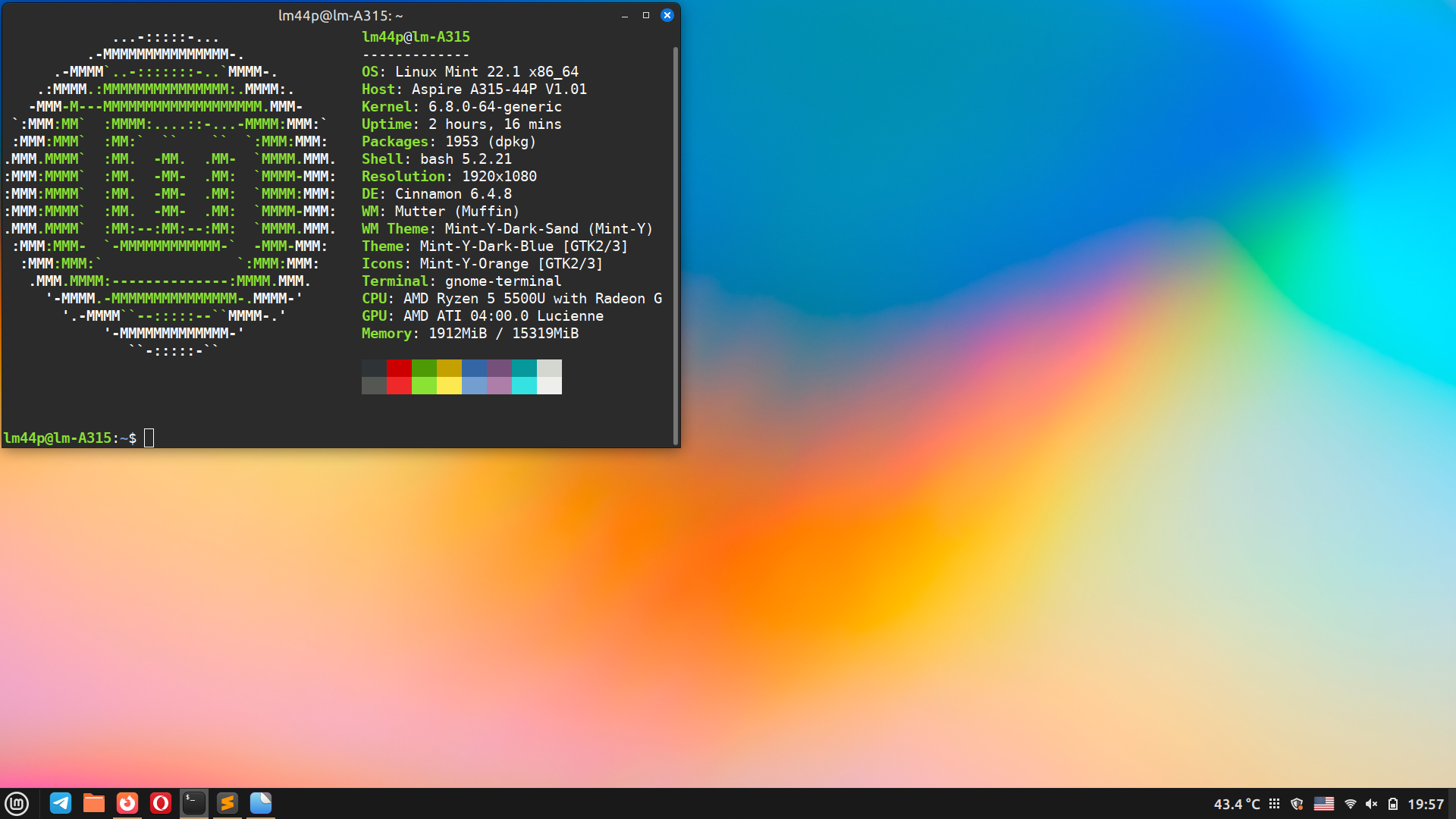Click the terminal's vertical scrollbar
This screenshot has width=1456, height=819.
675,243
